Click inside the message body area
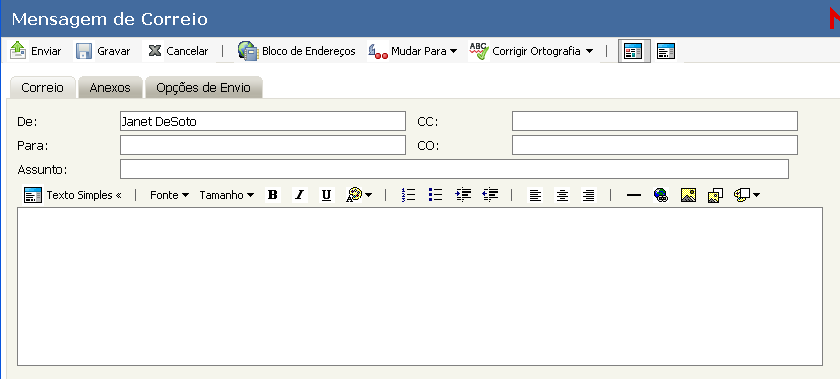 pyautogui.click(x=420, y=286)
